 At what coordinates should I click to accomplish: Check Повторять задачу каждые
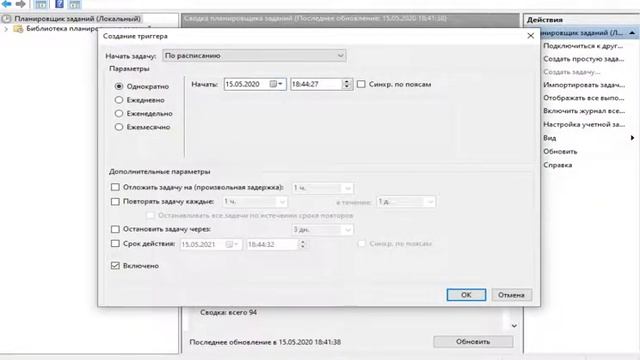pos(115,201)
